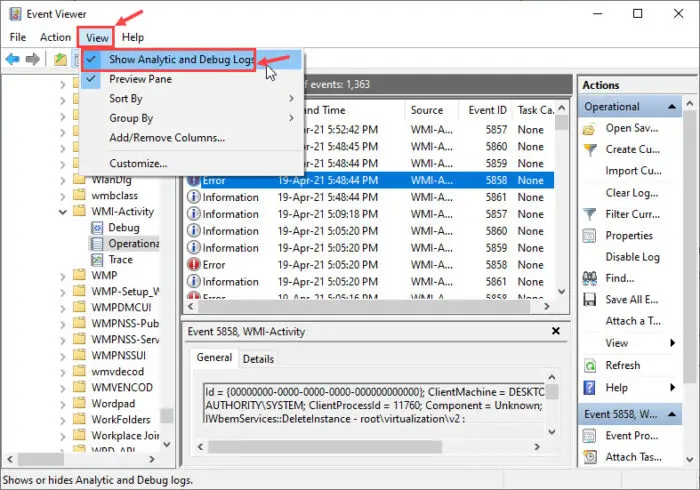
Task: Click the Filter Current Log funnel icon
Action: pyautogui.click(x=590, y=215)
